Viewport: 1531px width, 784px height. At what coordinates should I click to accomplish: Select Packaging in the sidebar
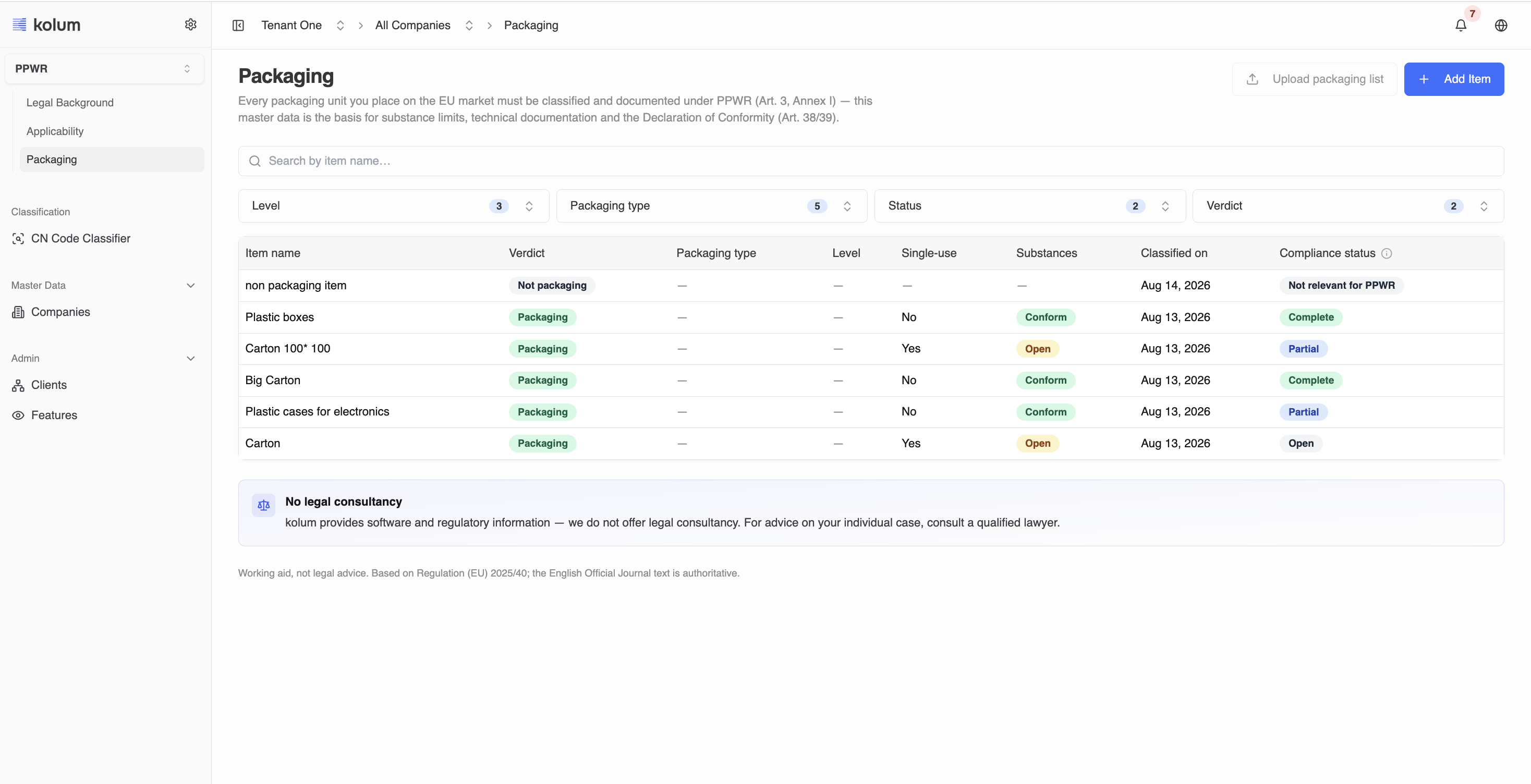pos(112,159)
